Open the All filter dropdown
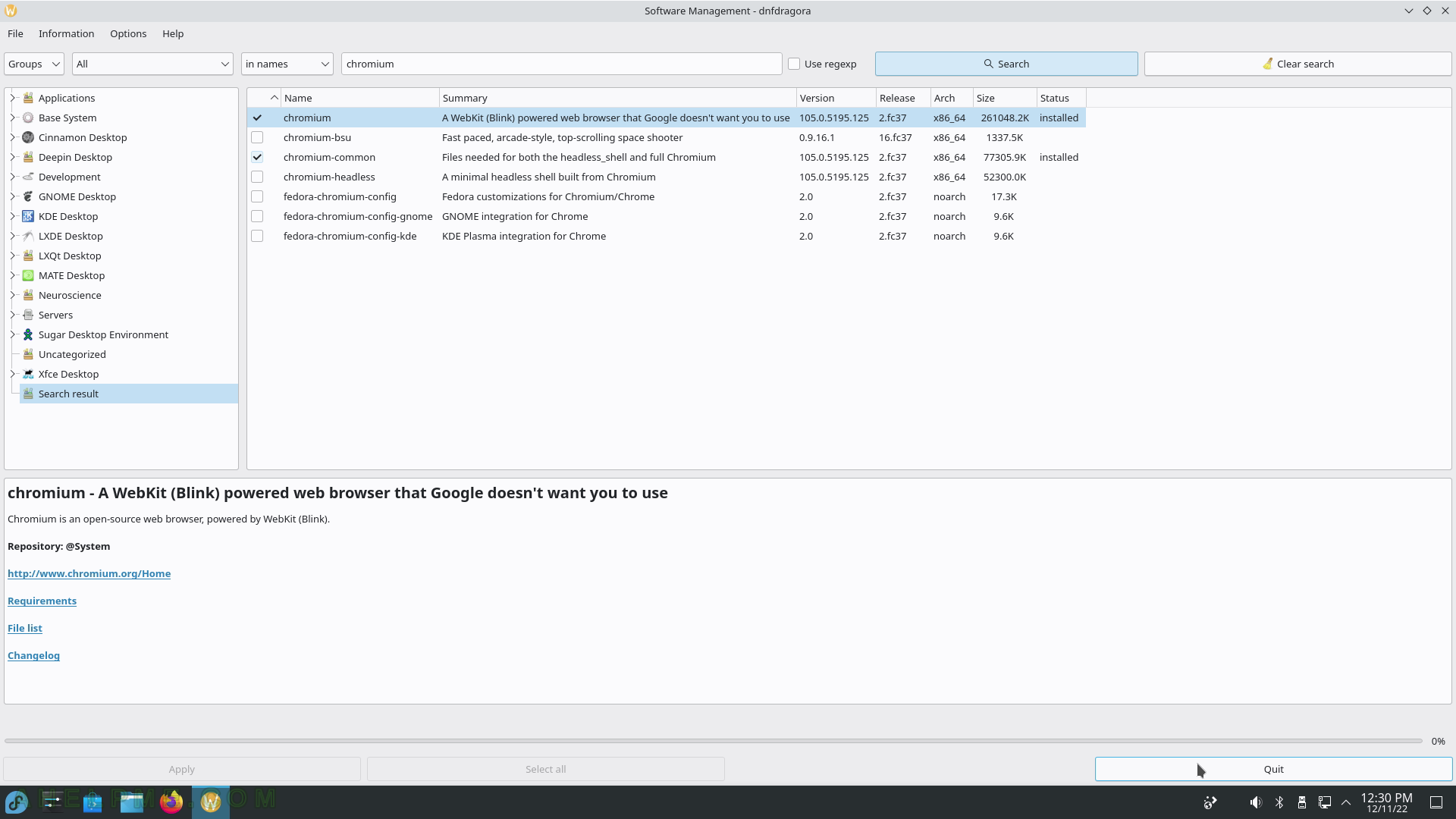 152,64
